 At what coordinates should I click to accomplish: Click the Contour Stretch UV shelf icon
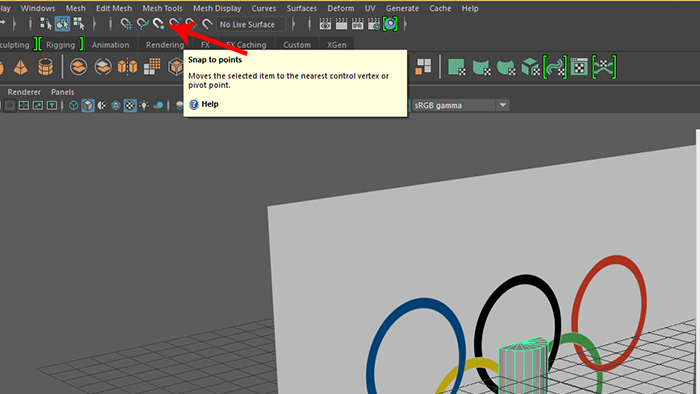[555, 67]
